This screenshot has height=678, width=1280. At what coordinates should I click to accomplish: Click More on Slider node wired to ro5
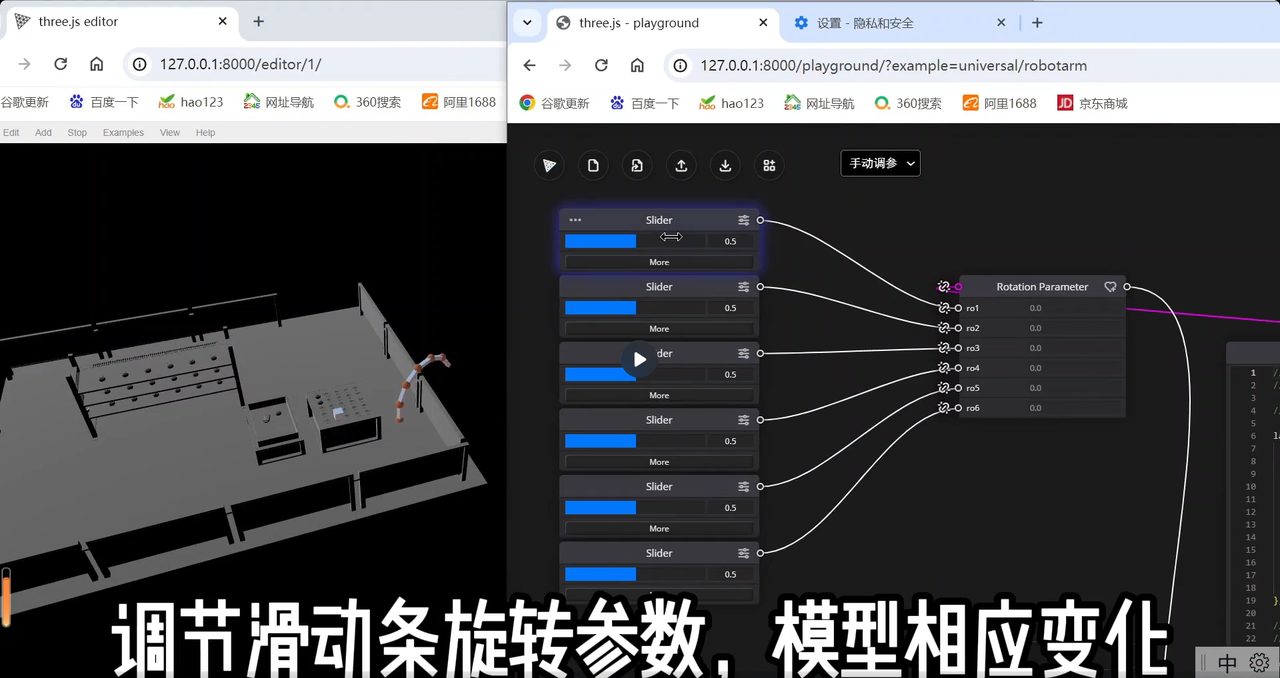pyautogui.click(x=659, y=529)
